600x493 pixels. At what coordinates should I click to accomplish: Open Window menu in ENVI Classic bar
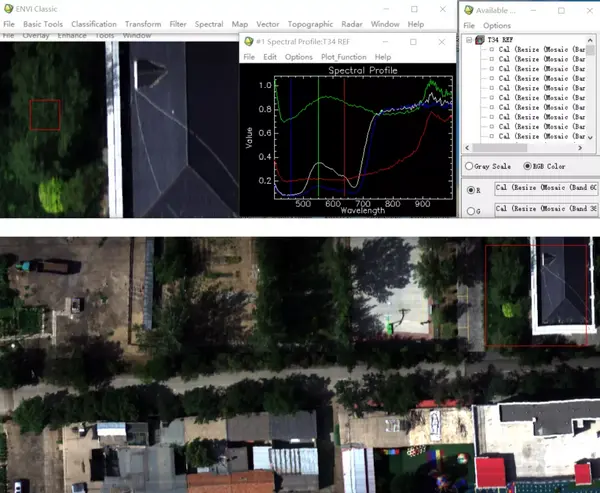tap(385, 24)
